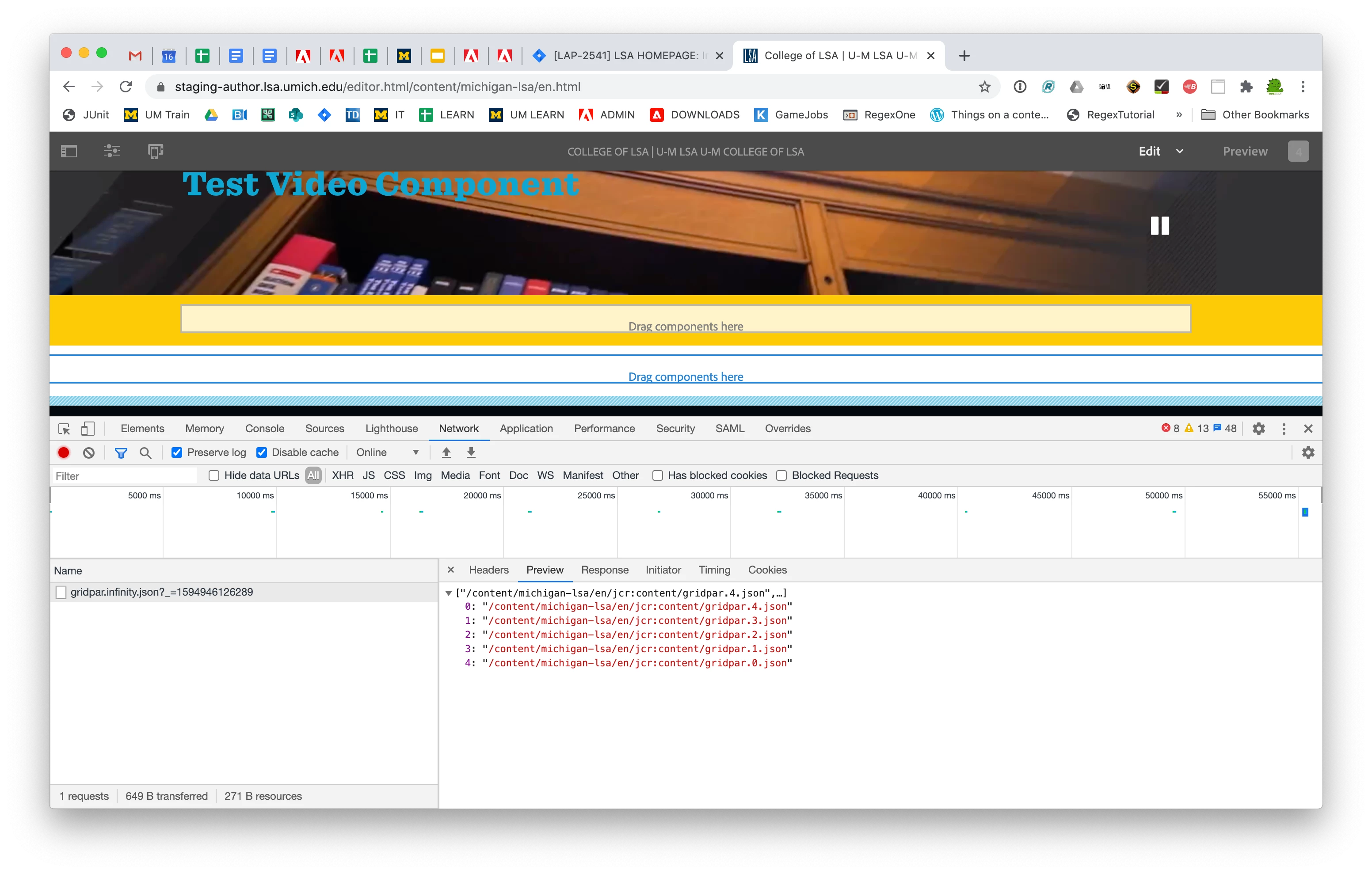Pause the background video

[x=1159, y=226]
